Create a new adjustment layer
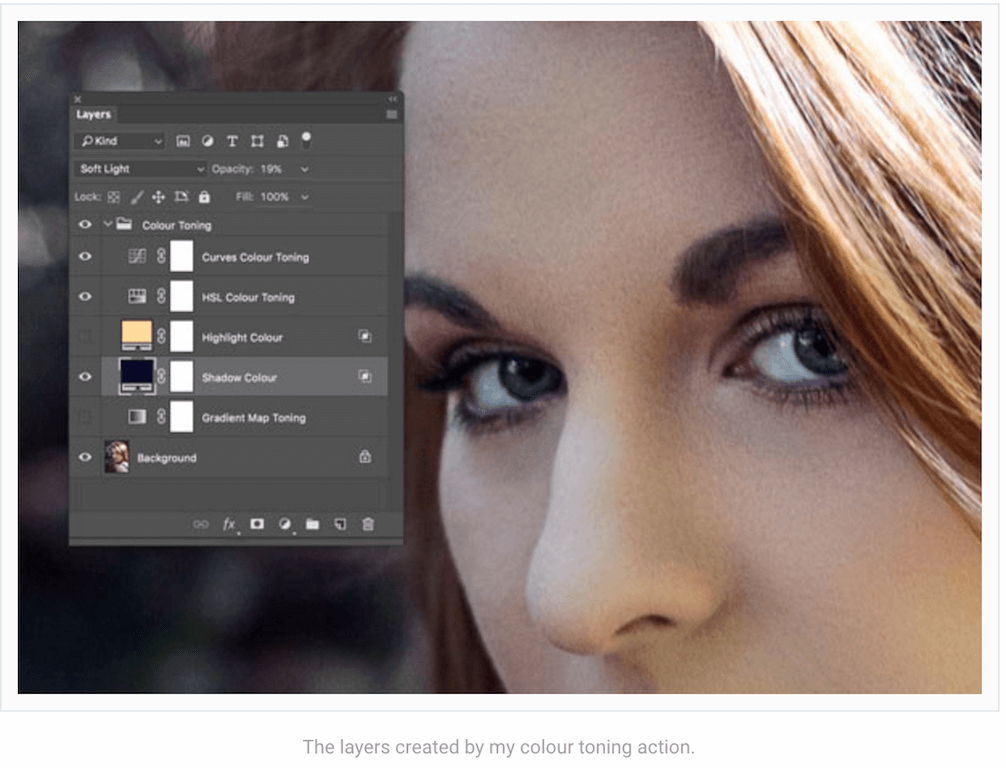 pyautogui.click(x=285, y=524)
